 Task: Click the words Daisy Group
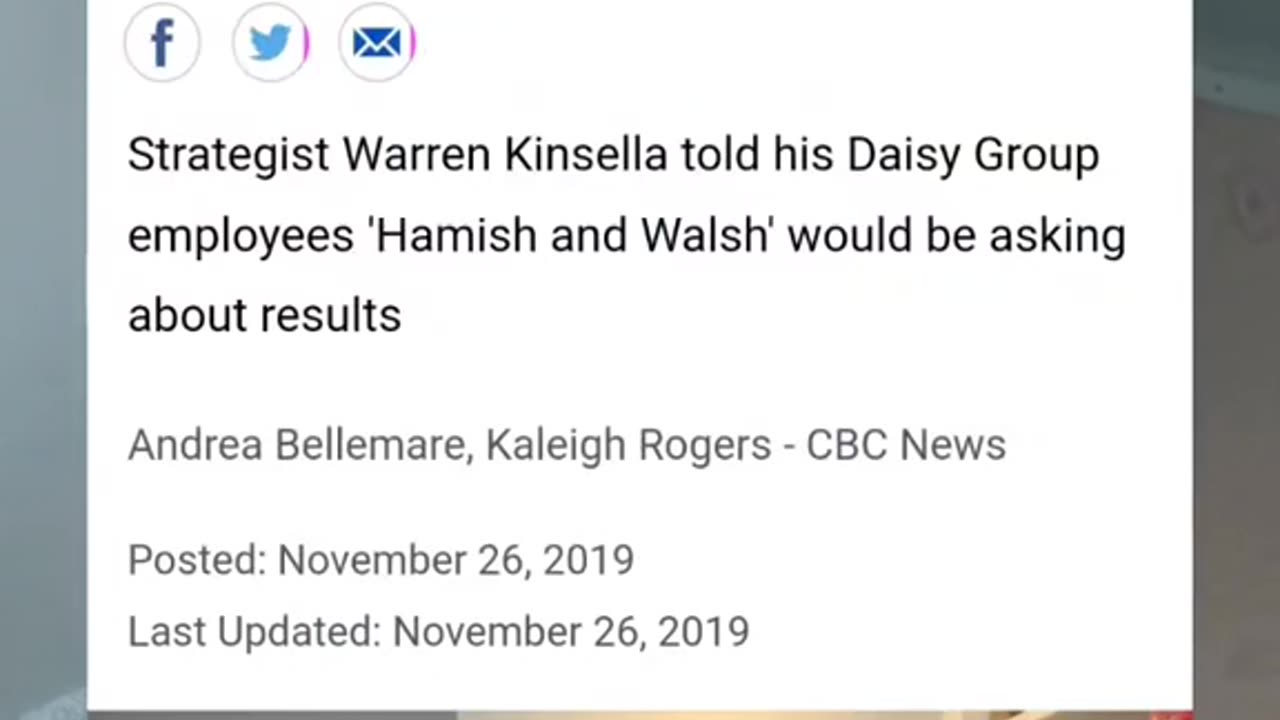click(x=973, y=155)
